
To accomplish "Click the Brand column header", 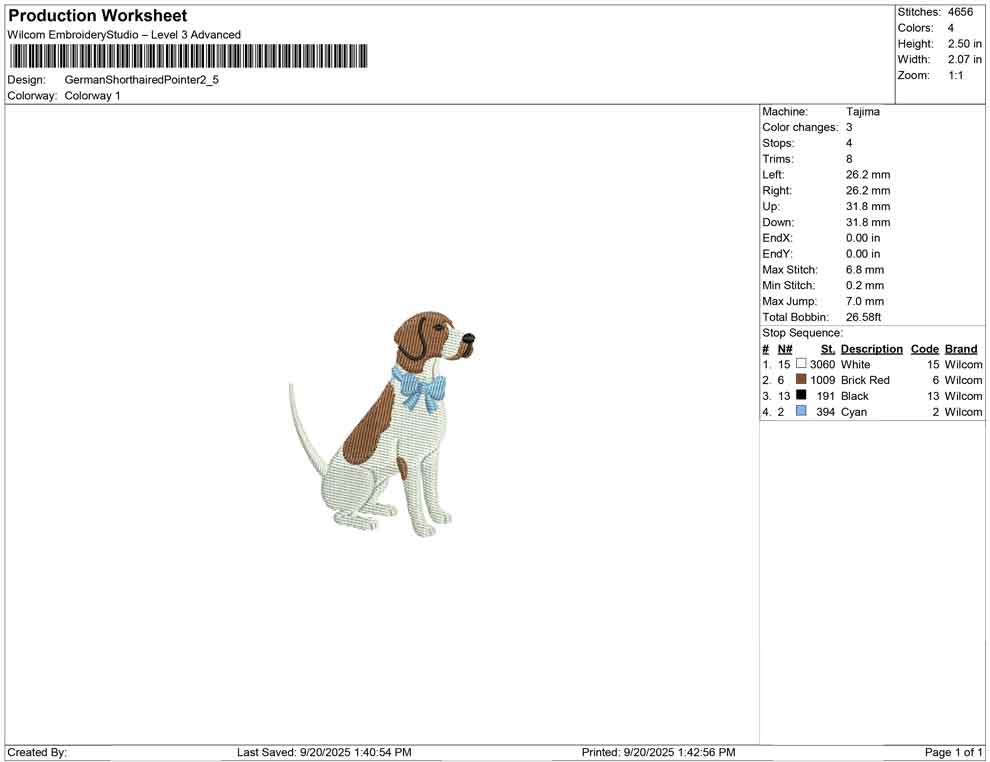I will [x=961, y=349].
